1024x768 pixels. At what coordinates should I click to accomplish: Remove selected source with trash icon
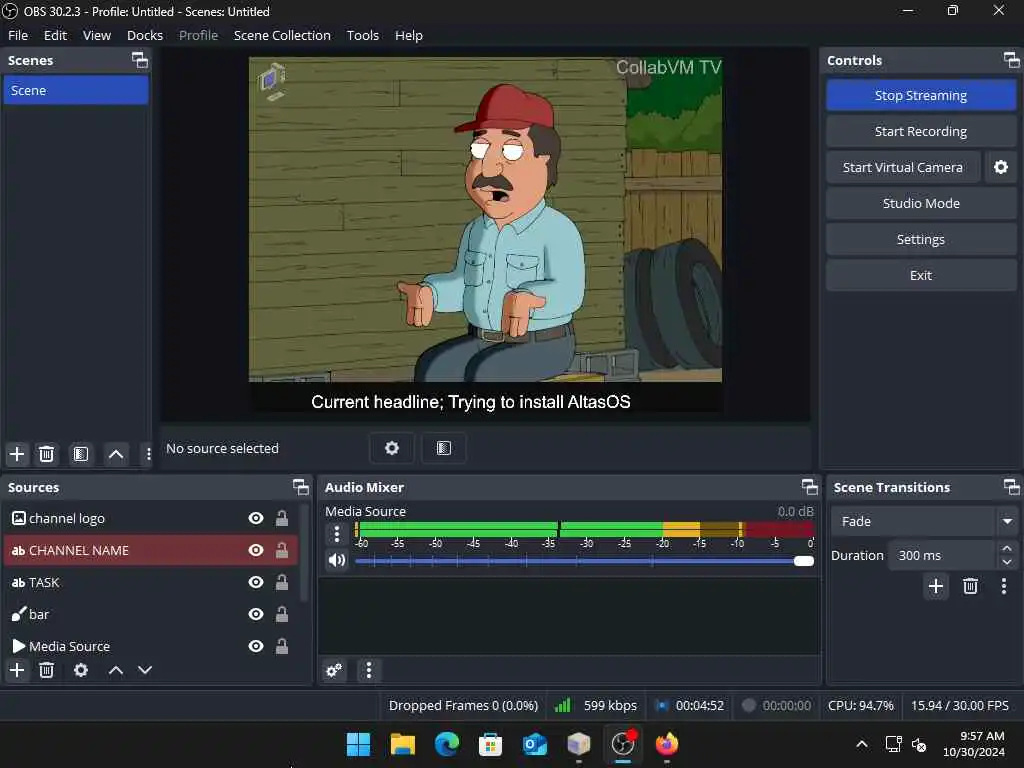(x=46, y=670)
